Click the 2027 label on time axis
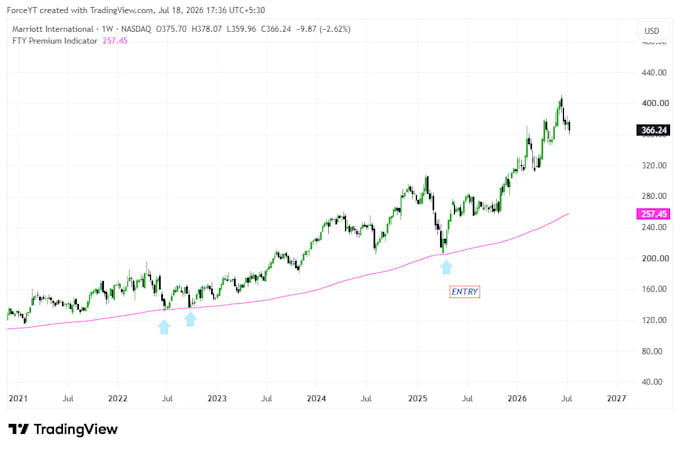The image size is (680, 450). [616, 398]
